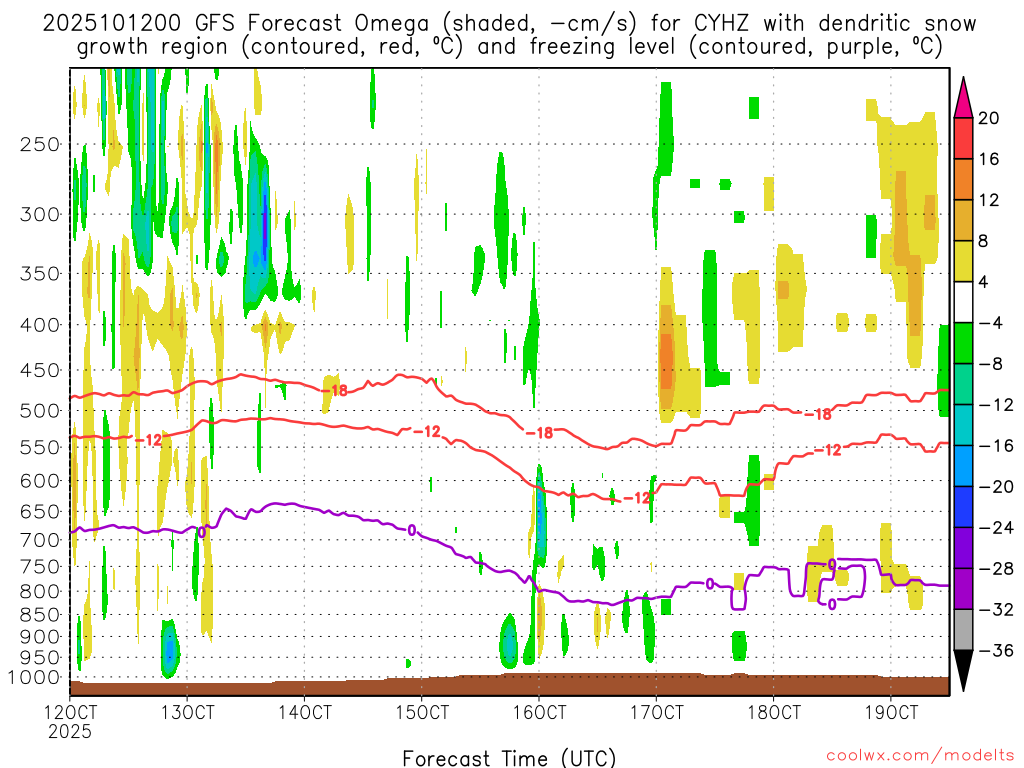The width and height of the screenshot is (1024, 768).
Task: Click the purple 0 freezing label near 130CT
Action: (202, 532)
